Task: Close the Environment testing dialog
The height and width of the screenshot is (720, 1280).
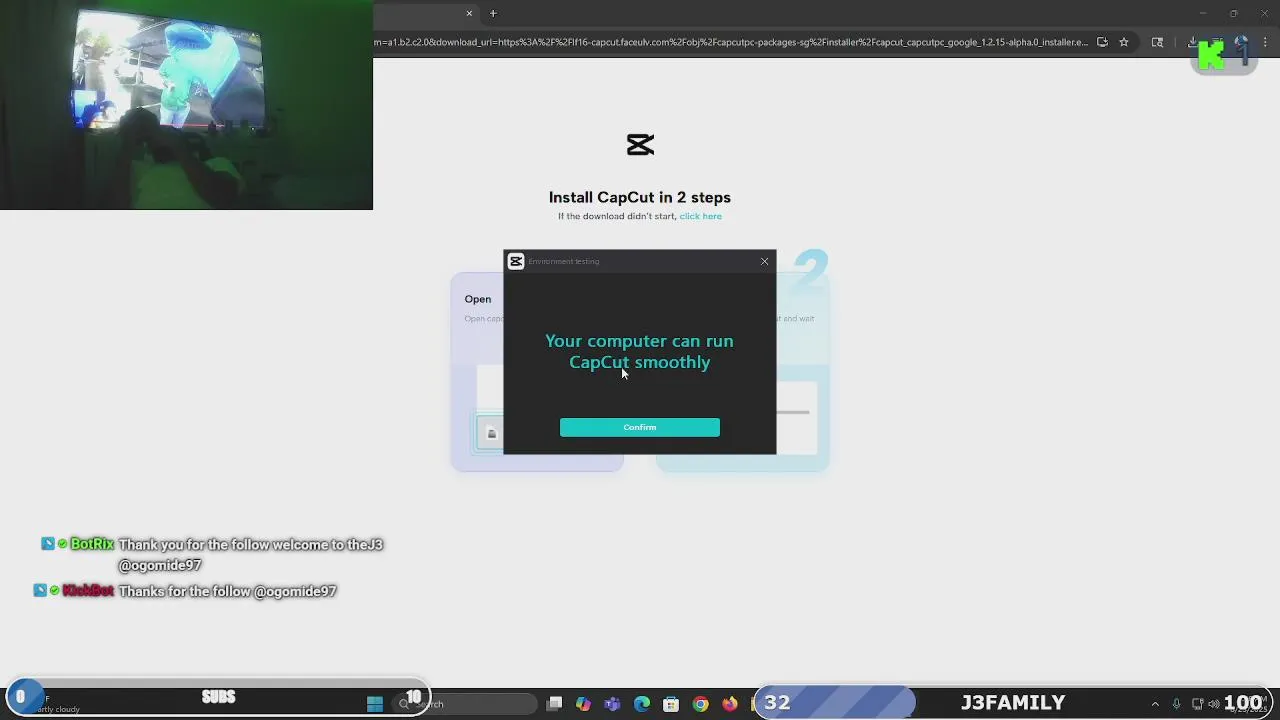Action: (765, 261)
